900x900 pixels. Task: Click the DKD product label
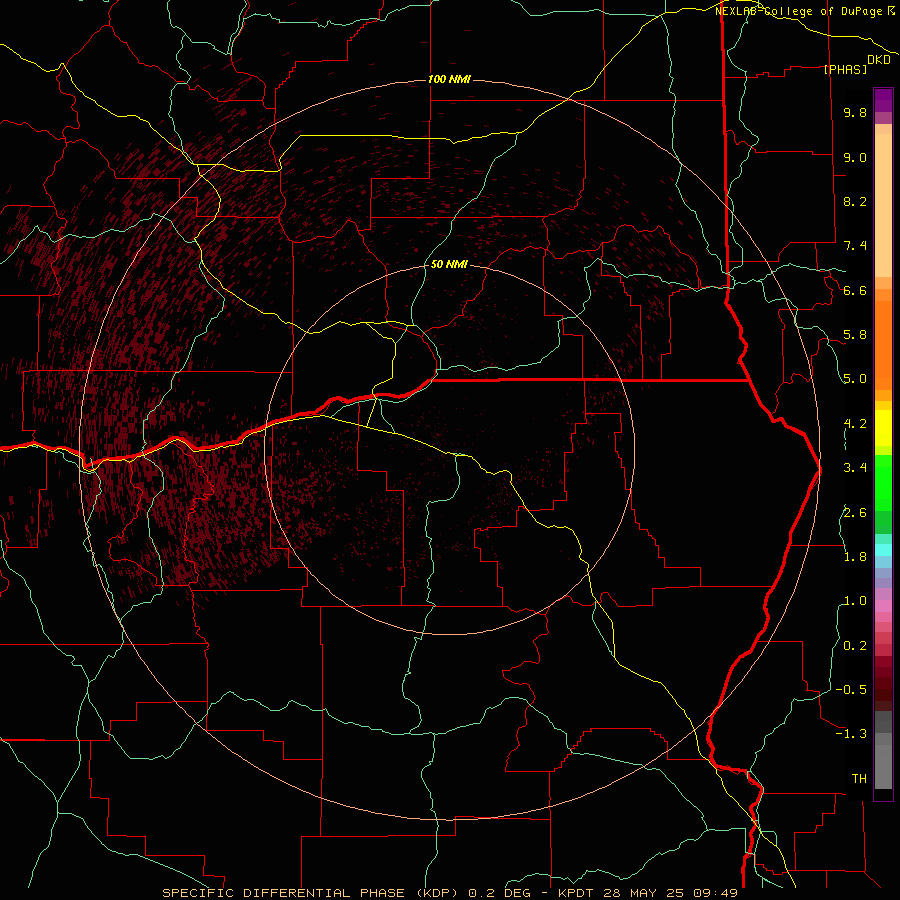pyautogui.click(x=879, y=60)
